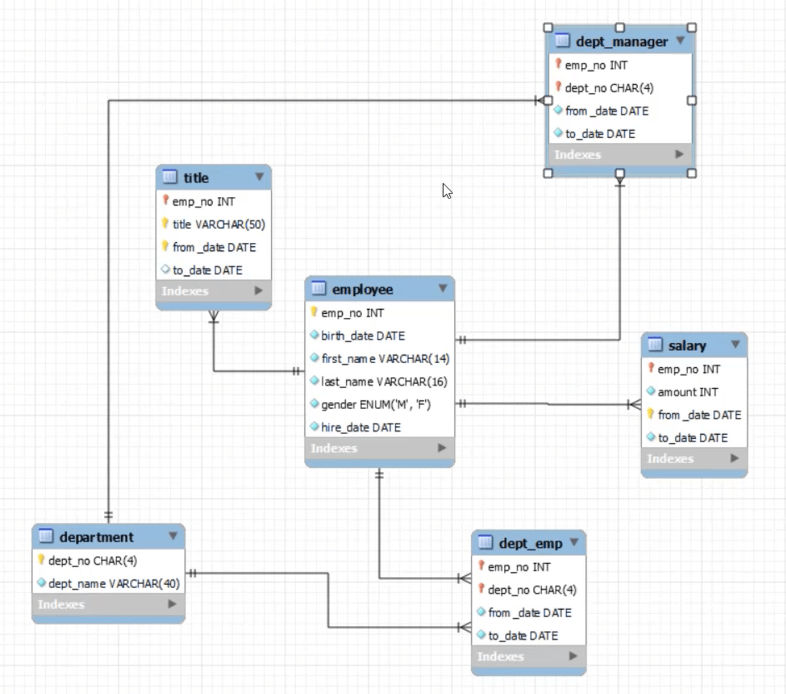Click the dept_emp table icon
This screenshot has height=694, width=786.
click(485, 542)
